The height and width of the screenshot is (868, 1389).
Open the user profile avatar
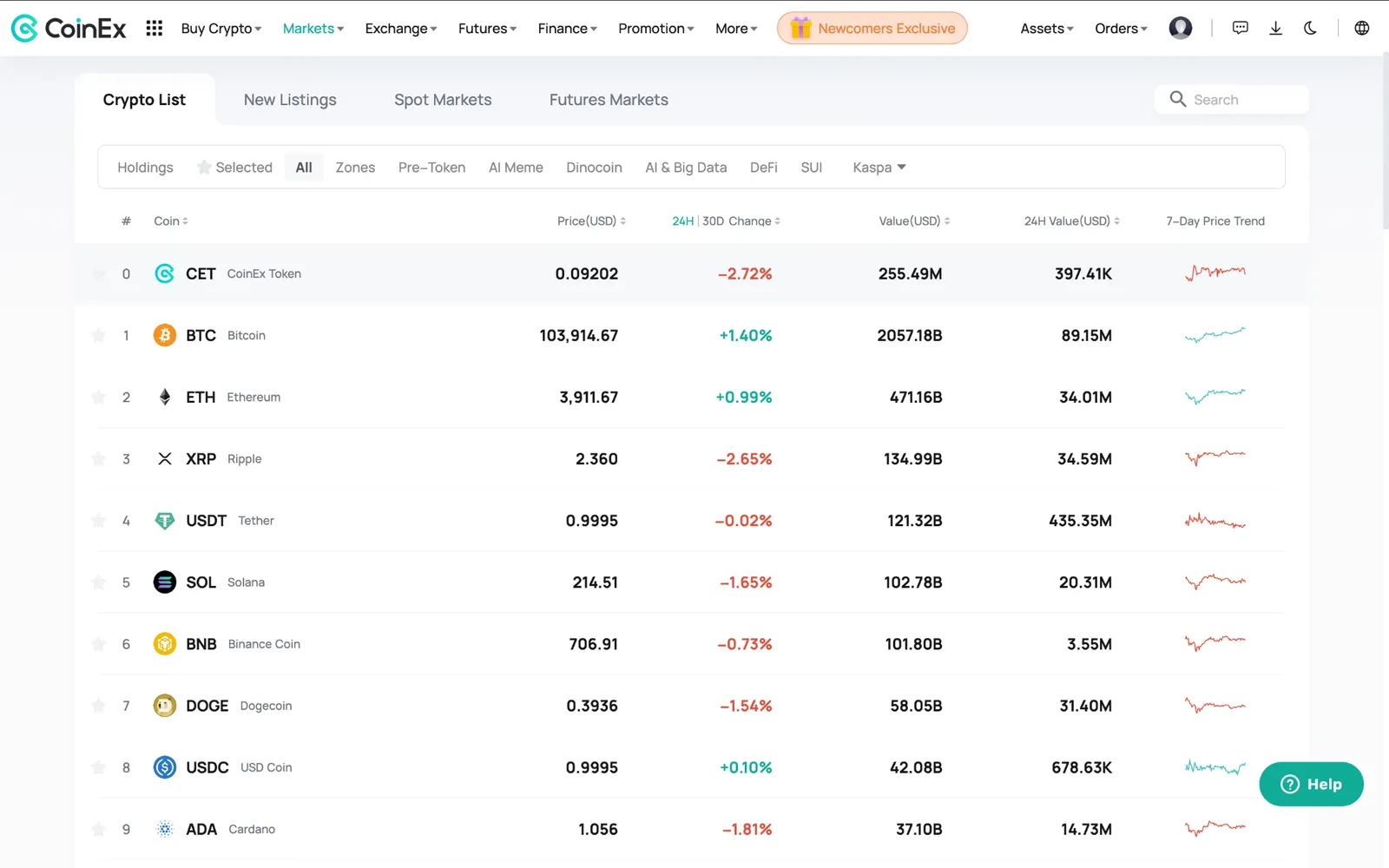tap(1181, 29)
